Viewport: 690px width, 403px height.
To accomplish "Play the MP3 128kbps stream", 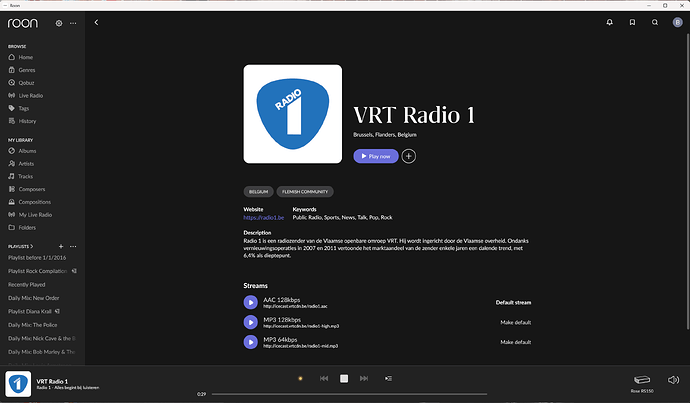I will tap(251, 322).
